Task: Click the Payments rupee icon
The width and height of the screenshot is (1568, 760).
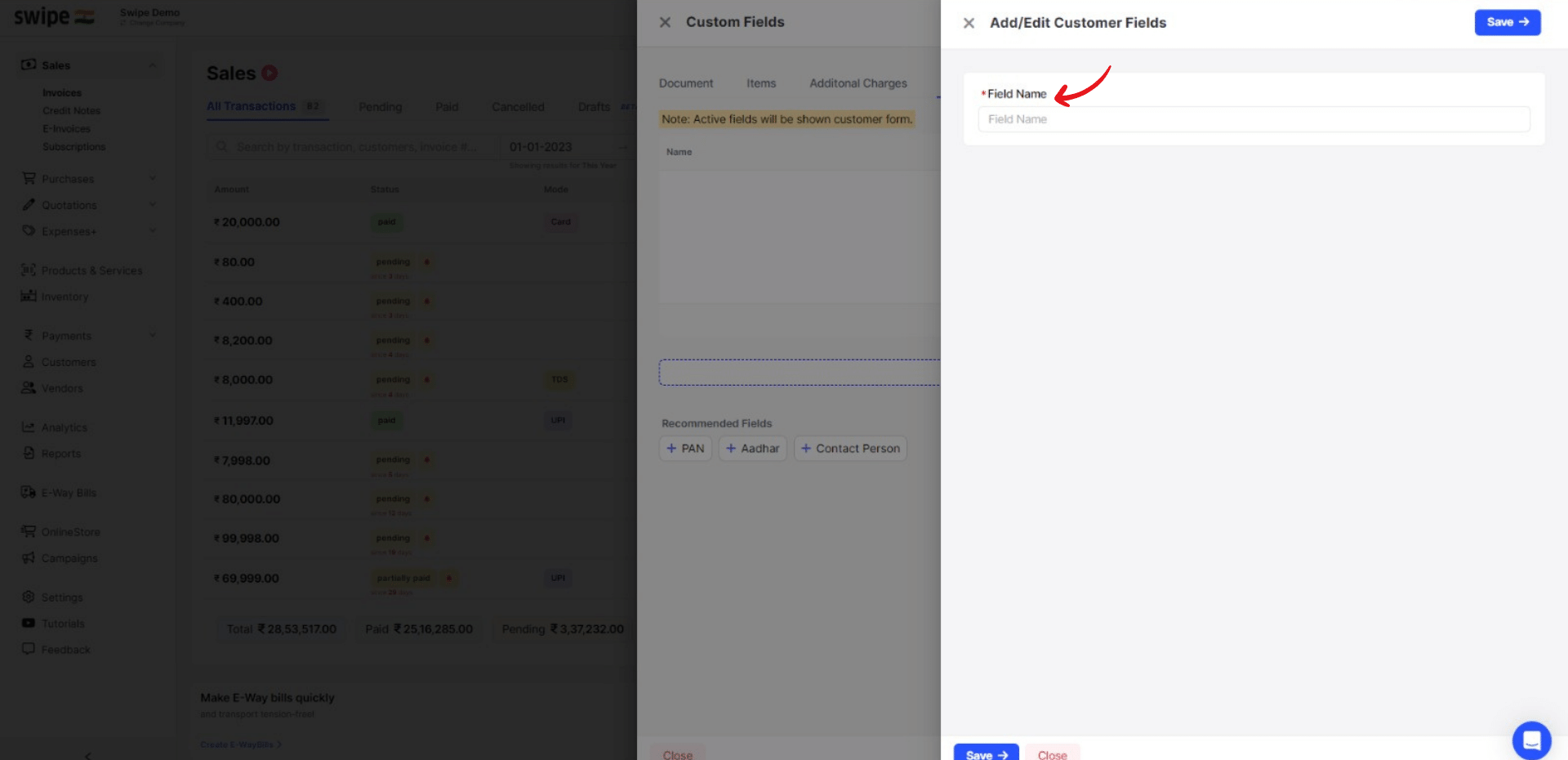Action: pos(29,335)
